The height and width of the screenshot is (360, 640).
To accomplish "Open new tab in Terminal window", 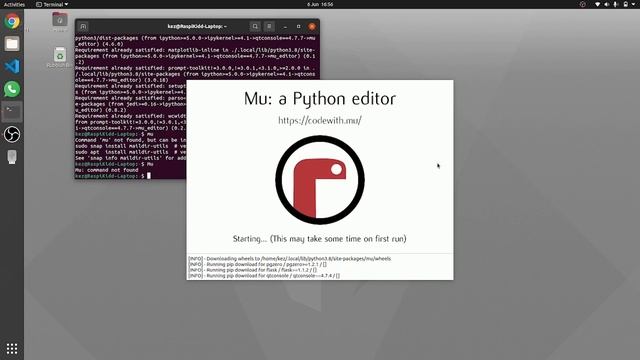I will tap(83, 27).
